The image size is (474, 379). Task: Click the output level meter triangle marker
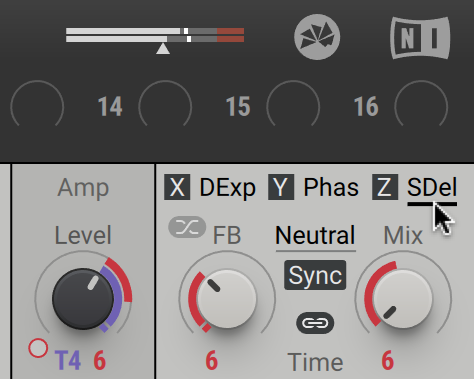[x=163, y=49]
